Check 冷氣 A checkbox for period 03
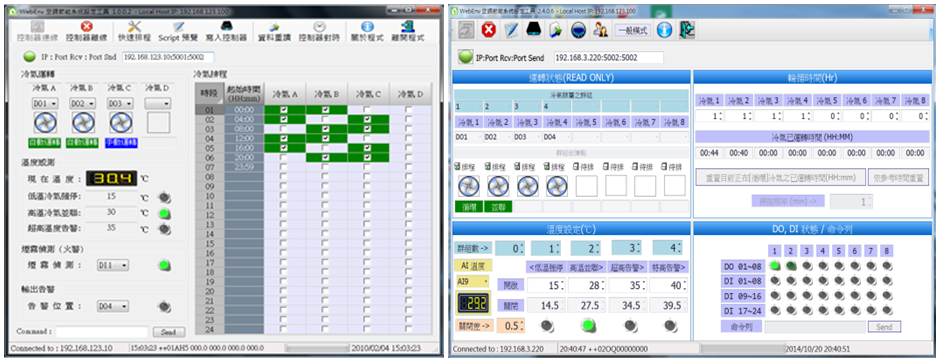This screenshot has width=940, height=360. pyautogui.click(x=284, y=129)
